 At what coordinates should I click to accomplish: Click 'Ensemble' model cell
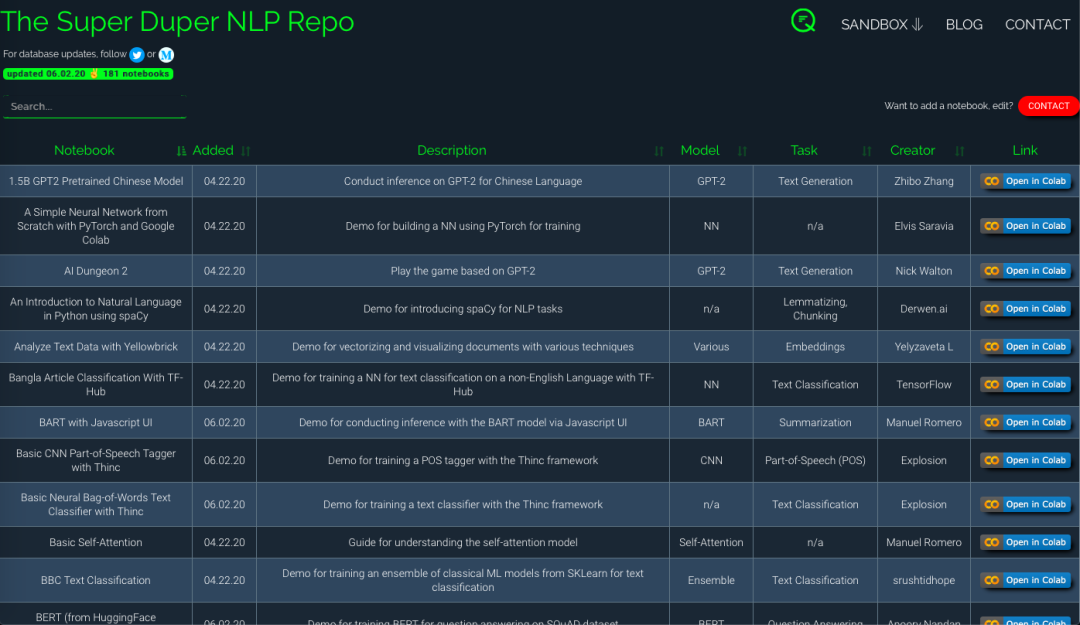point(711,580)
